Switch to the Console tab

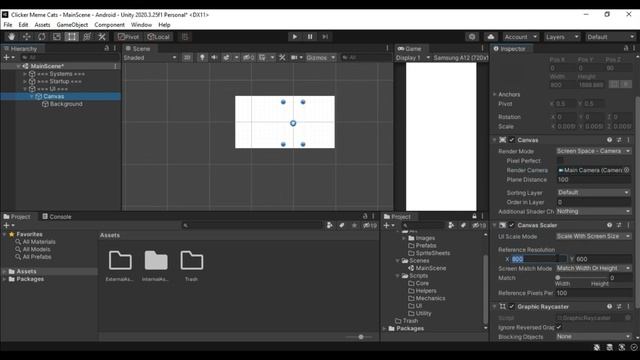[x=57, y=217]
